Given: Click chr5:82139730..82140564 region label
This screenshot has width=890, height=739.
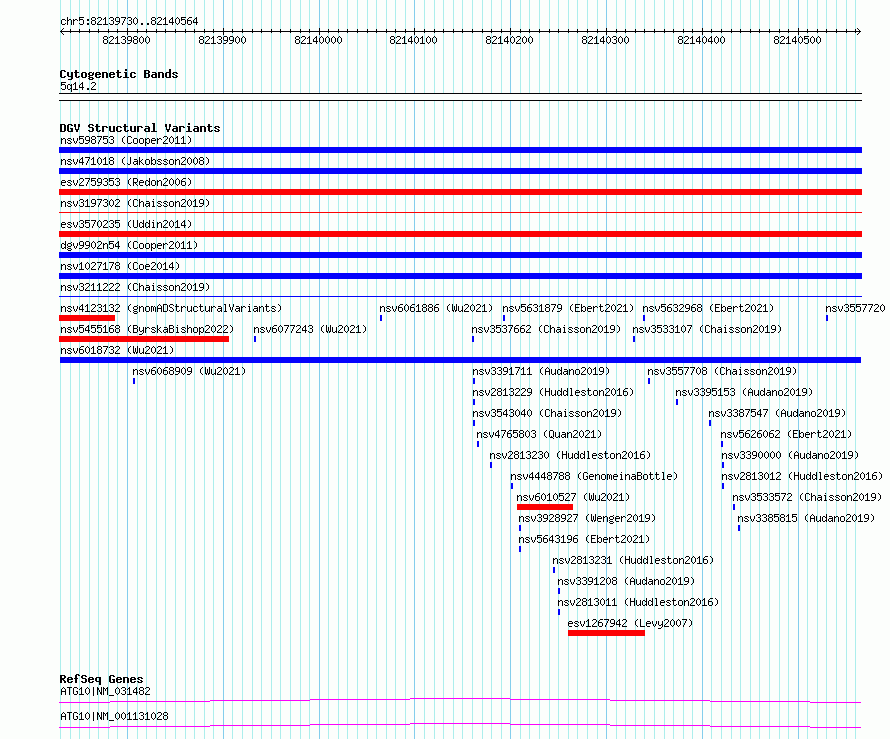Looking at the screenshot, I should (129, 21).
